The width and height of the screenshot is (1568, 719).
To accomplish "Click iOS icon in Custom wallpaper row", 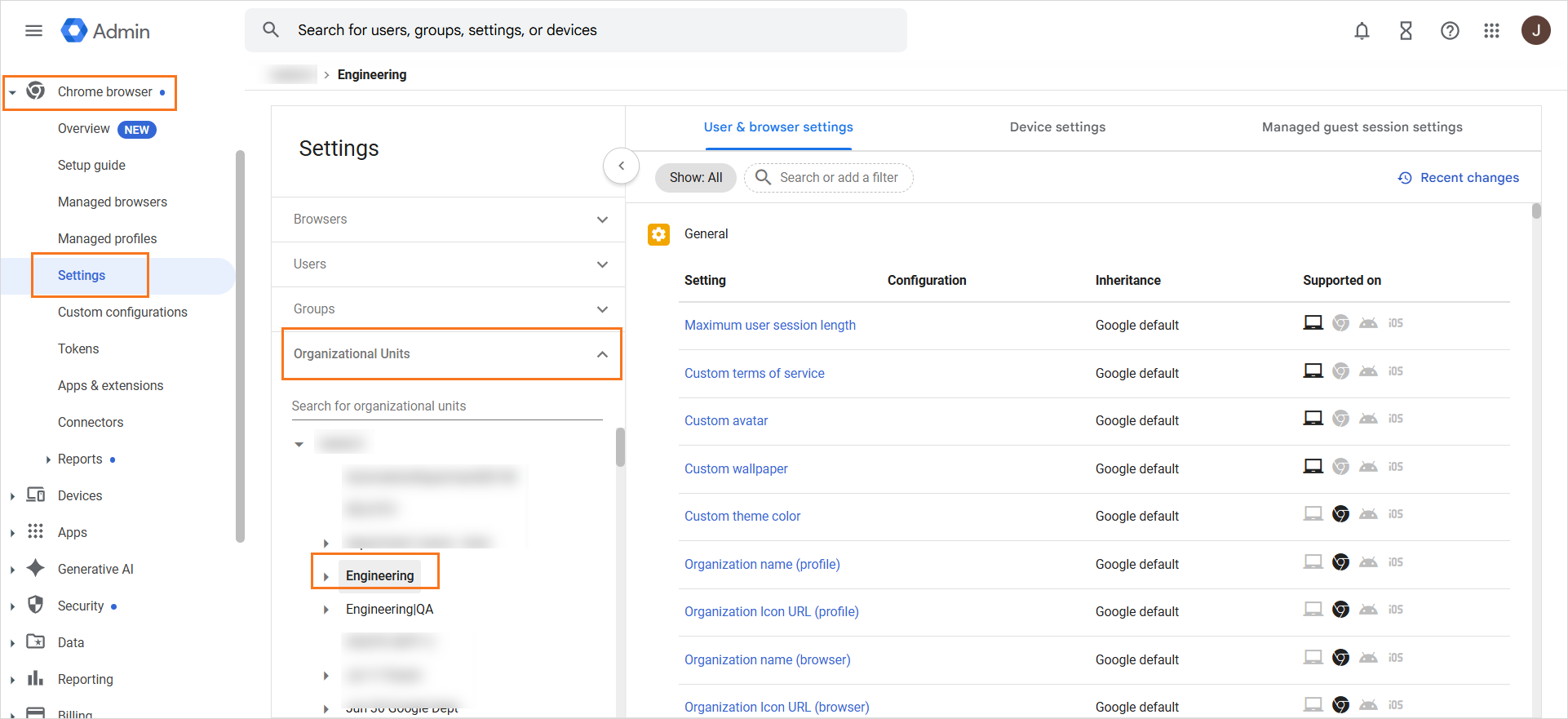I will pyautogui.click(x=1396, y=467).
